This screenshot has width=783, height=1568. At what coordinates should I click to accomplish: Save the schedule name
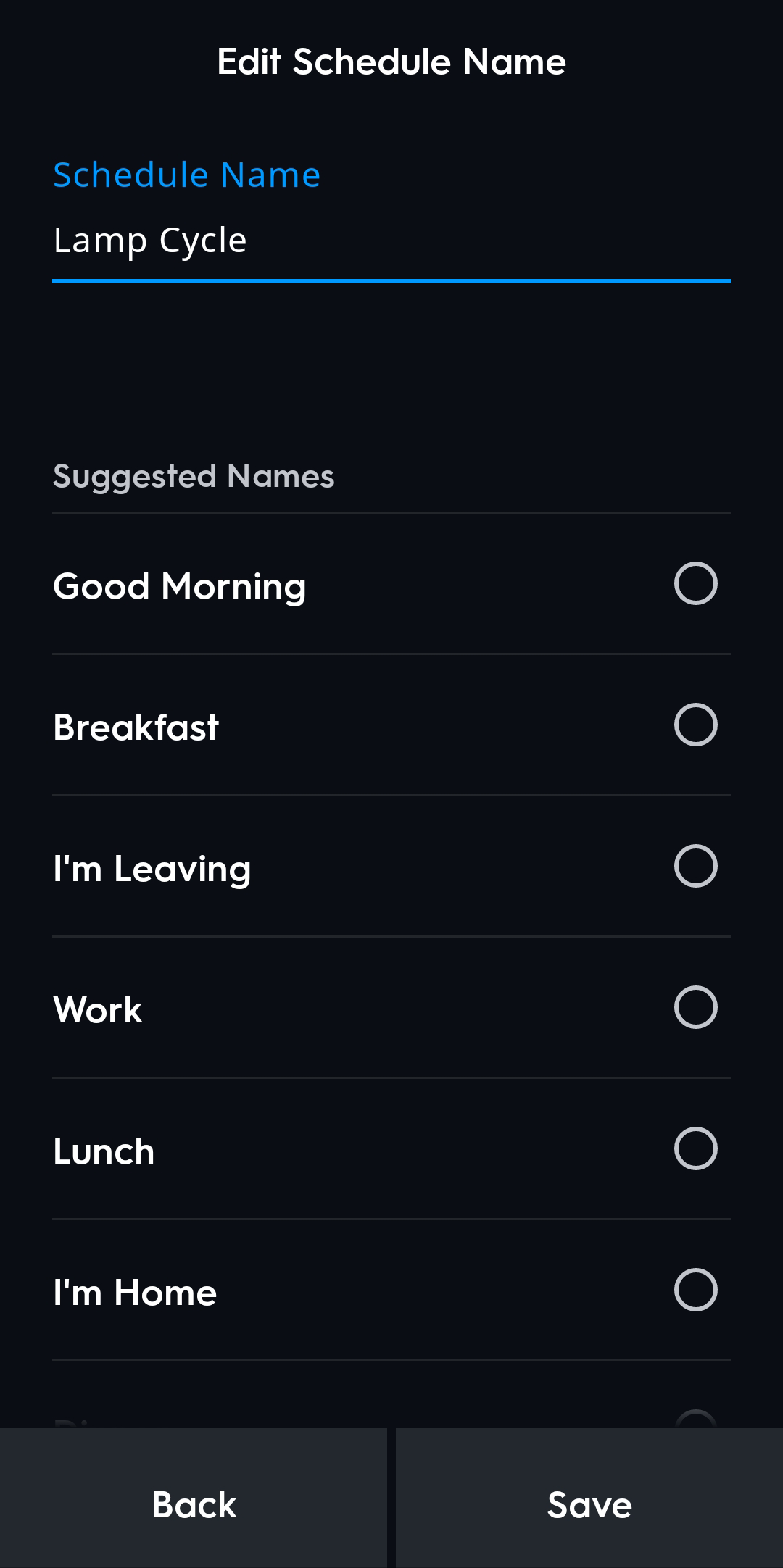[x=589, y=1505]
